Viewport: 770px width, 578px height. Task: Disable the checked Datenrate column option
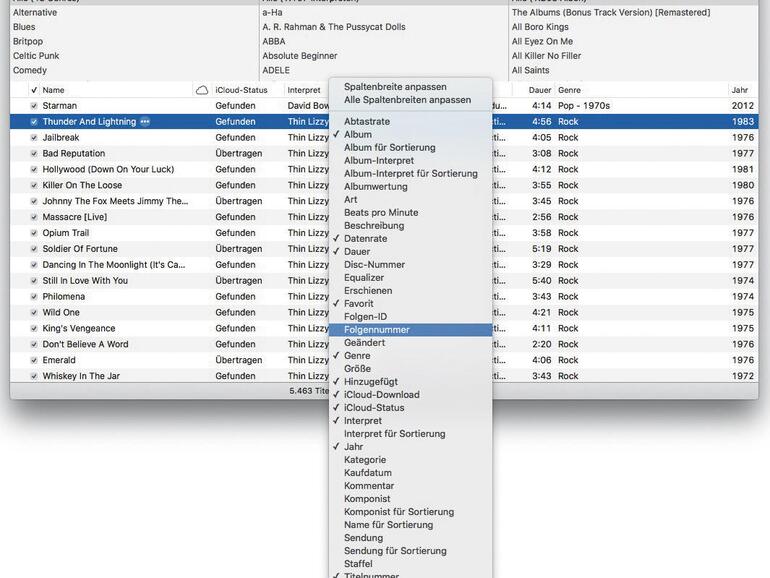point(365,239)
